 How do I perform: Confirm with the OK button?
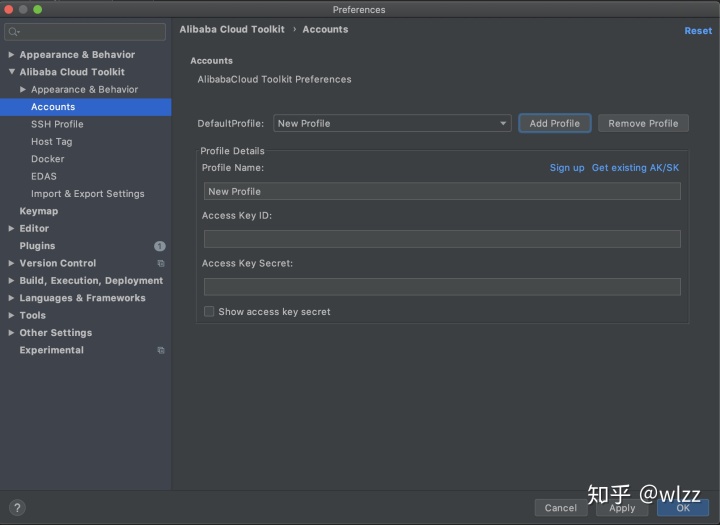point(683,508)
